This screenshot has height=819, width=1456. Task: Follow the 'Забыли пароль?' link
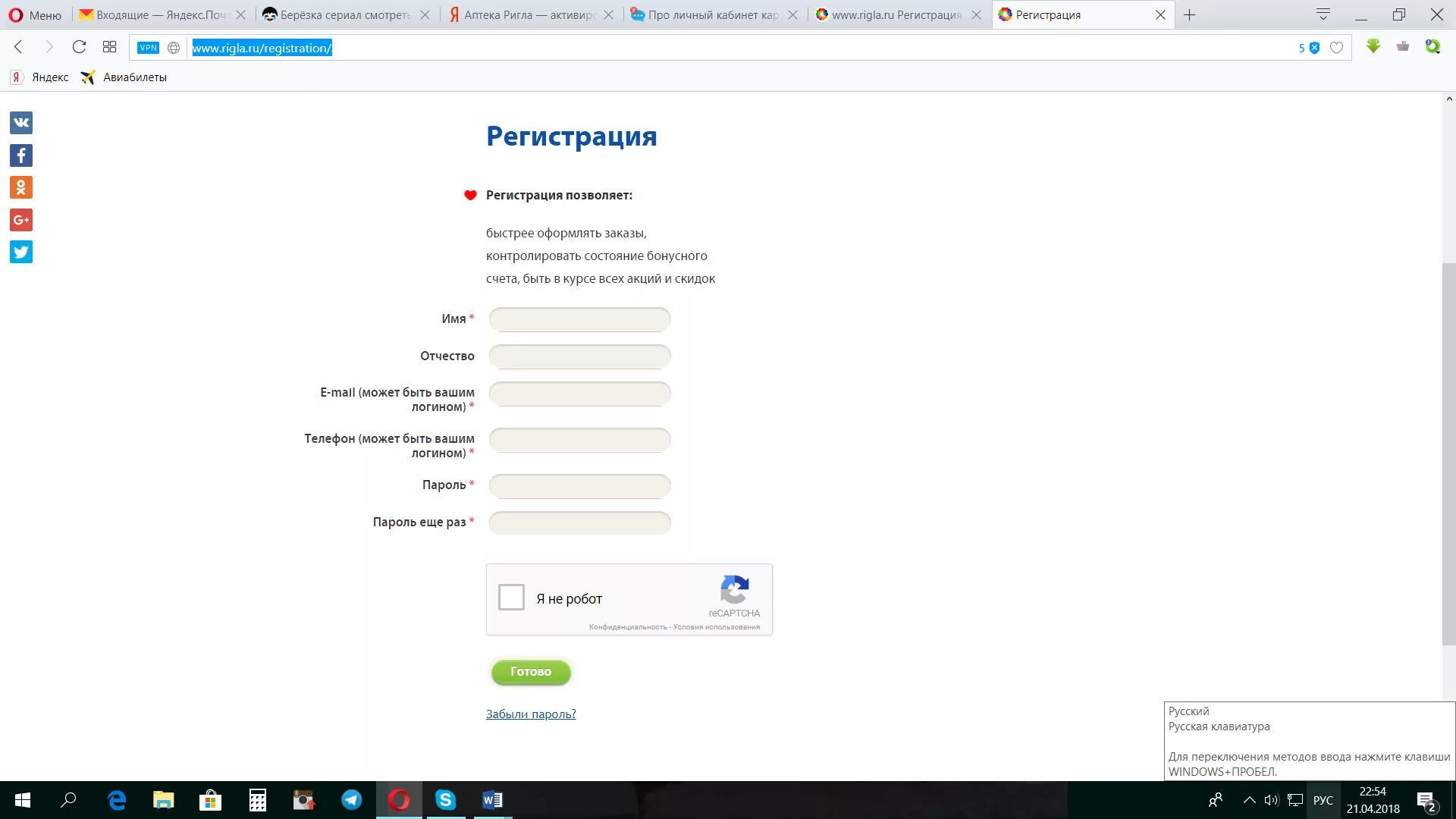pyautogui.click(x=531, y=714)
